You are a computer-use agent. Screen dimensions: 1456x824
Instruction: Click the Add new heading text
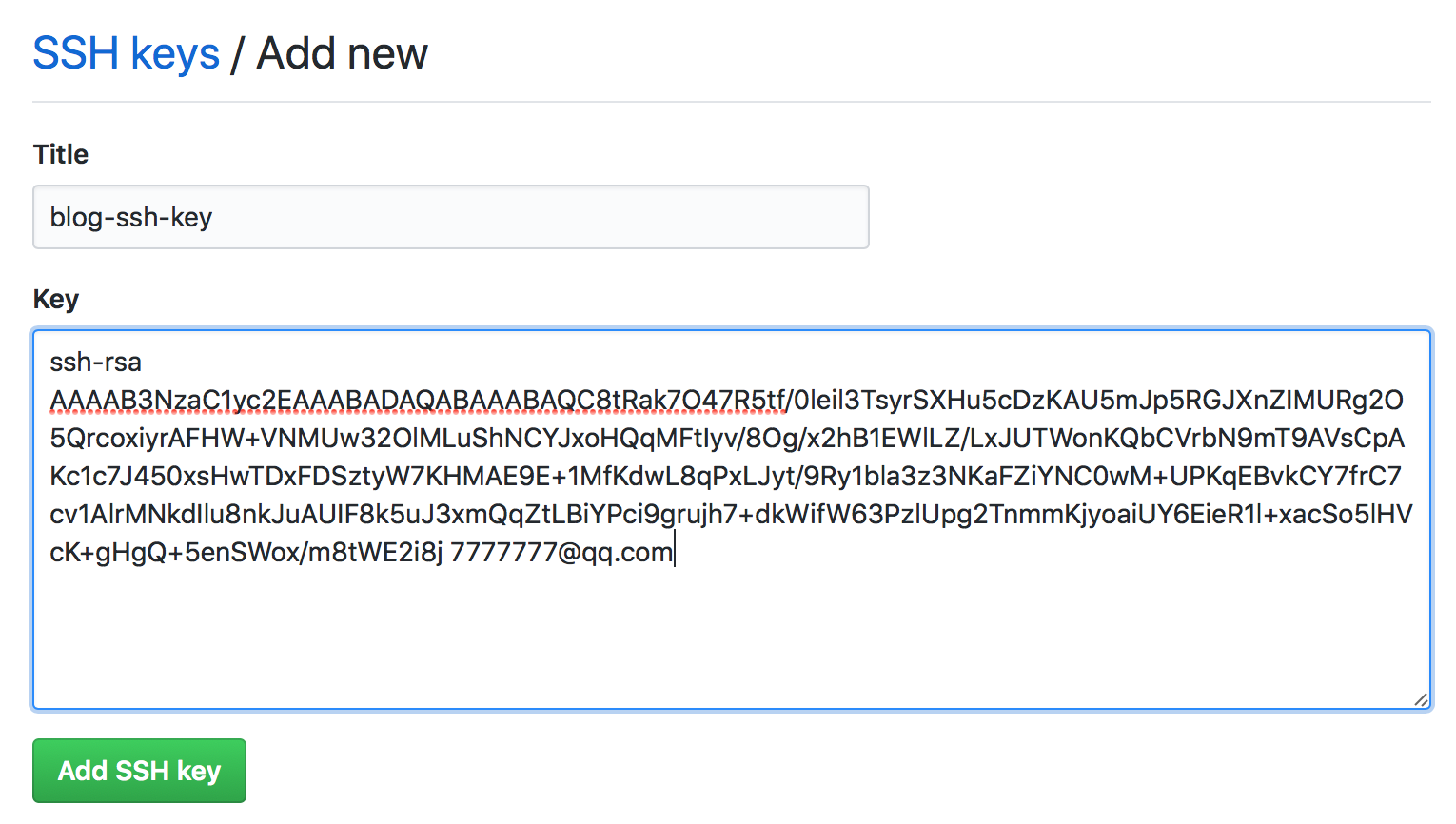(343, 53)
